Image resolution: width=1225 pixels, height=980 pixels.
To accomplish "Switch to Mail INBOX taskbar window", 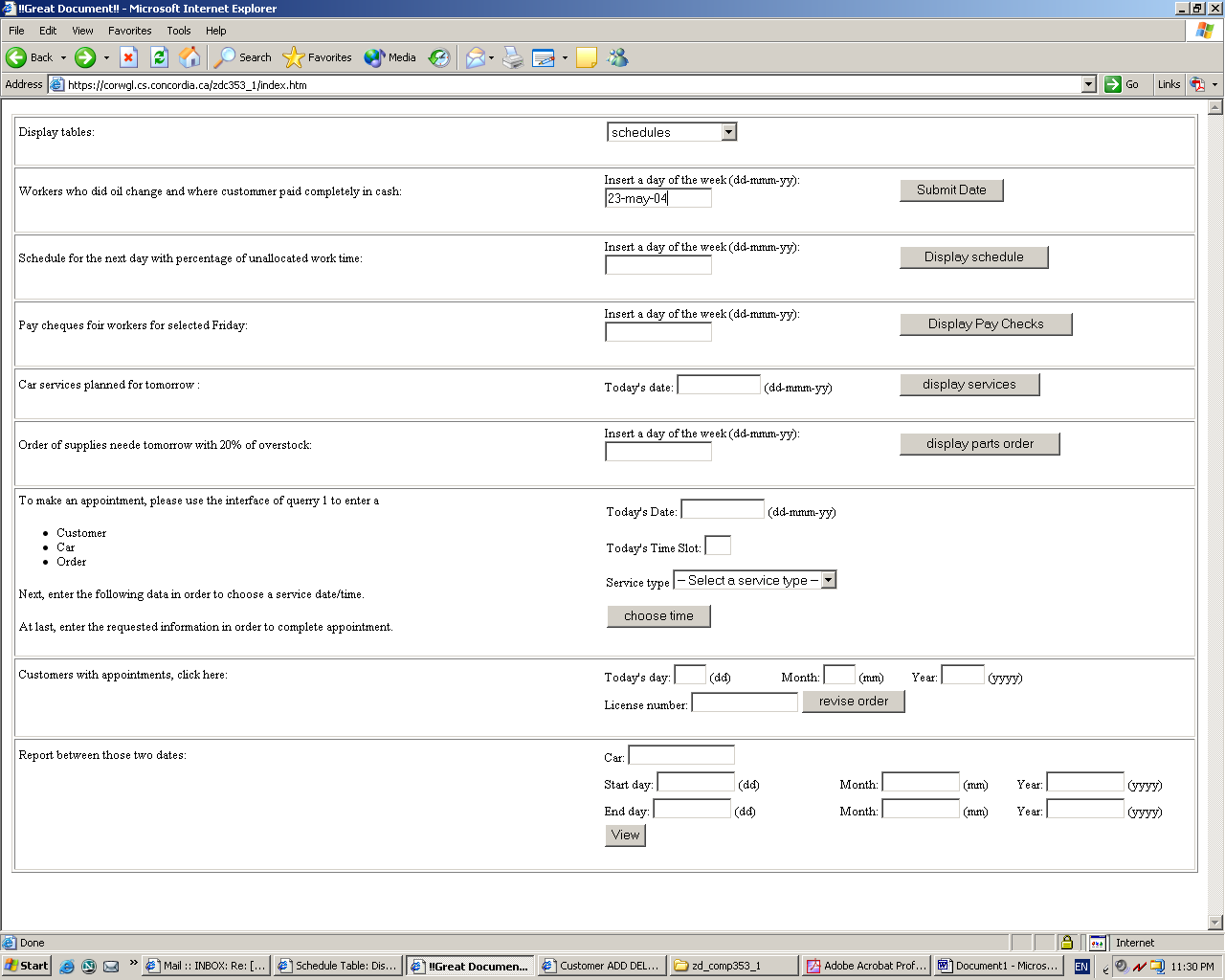I will (206, 967).
